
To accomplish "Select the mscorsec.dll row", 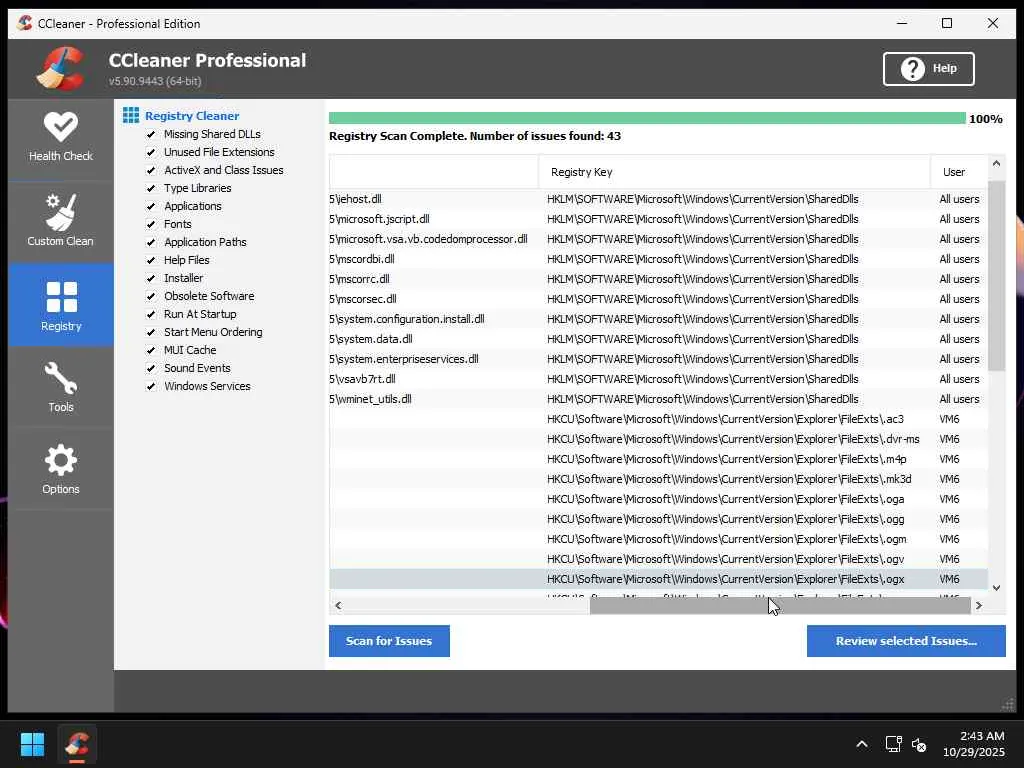I will 658,299.
